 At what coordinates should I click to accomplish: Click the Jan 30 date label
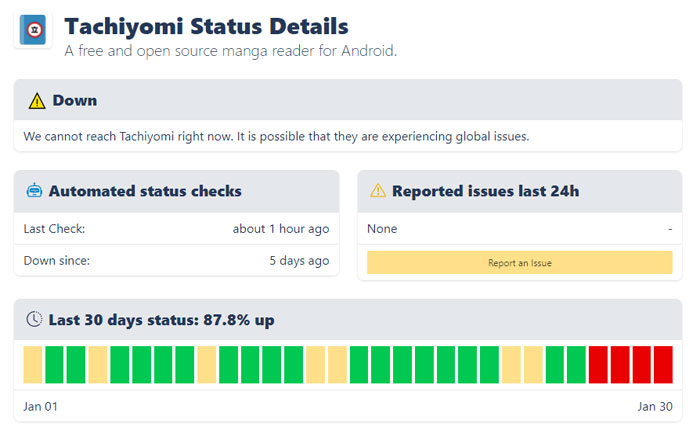point(655,406)
